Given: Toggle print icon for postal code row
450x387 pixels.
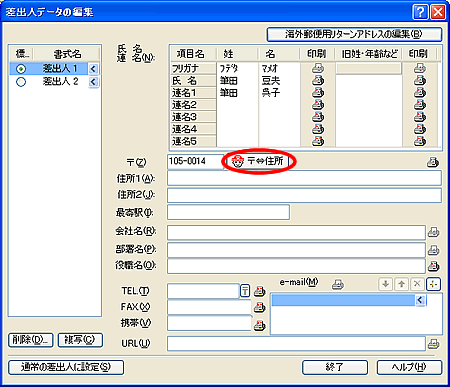Looking at the screenshot, I should (x=433, y=162).
